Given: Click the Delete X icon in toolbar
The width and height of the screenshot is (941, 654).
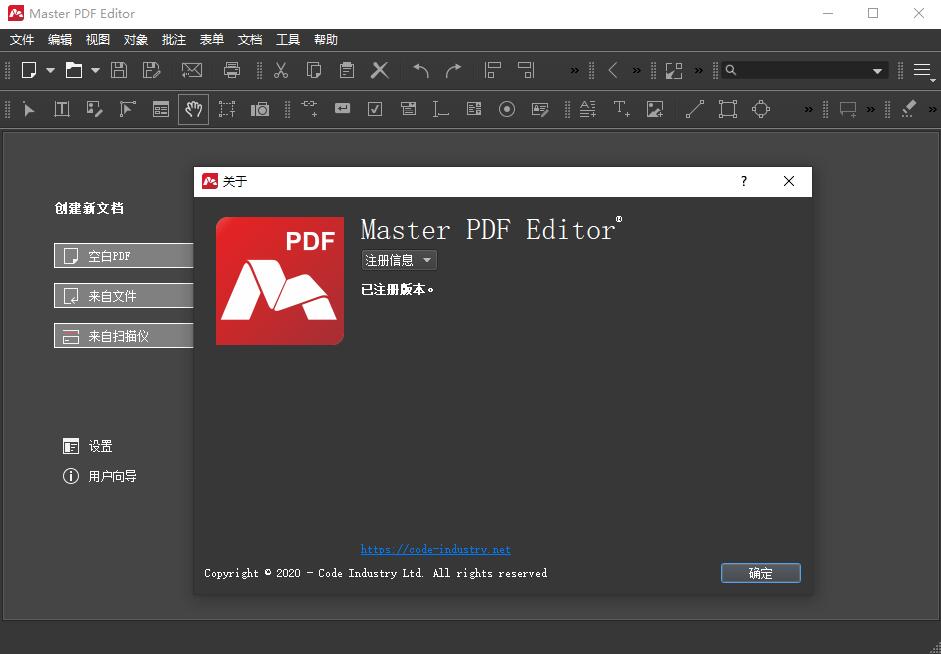Looking at the screenshot, I should coord(379,70).
